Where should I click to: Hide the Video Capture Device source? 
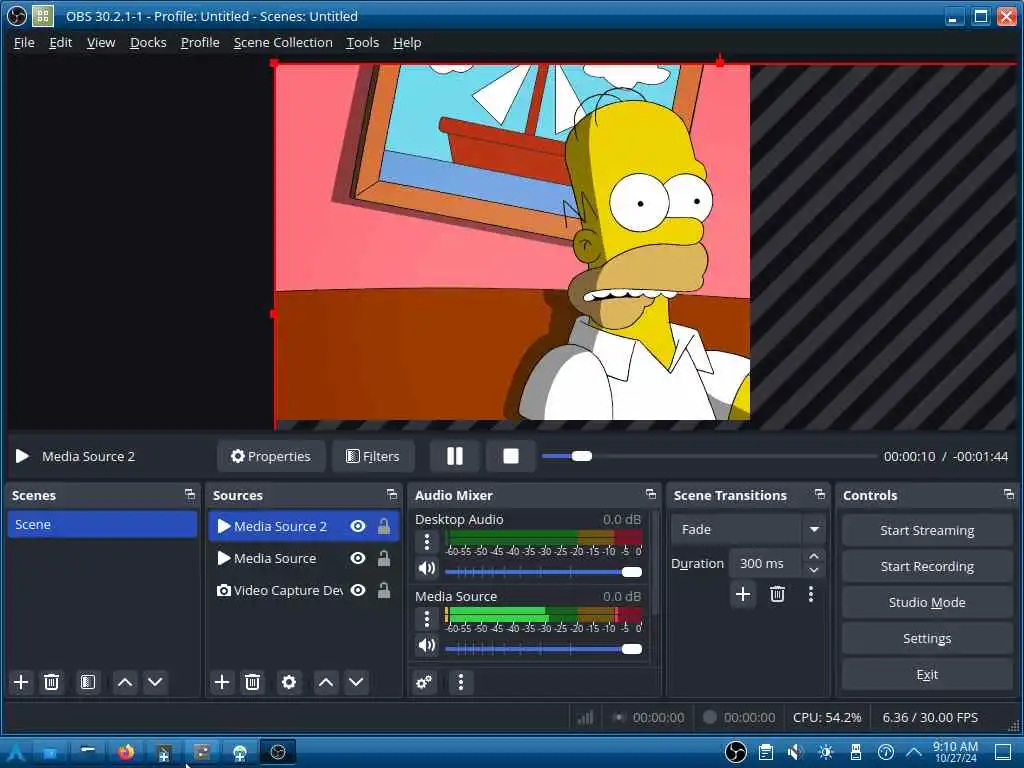358,590
